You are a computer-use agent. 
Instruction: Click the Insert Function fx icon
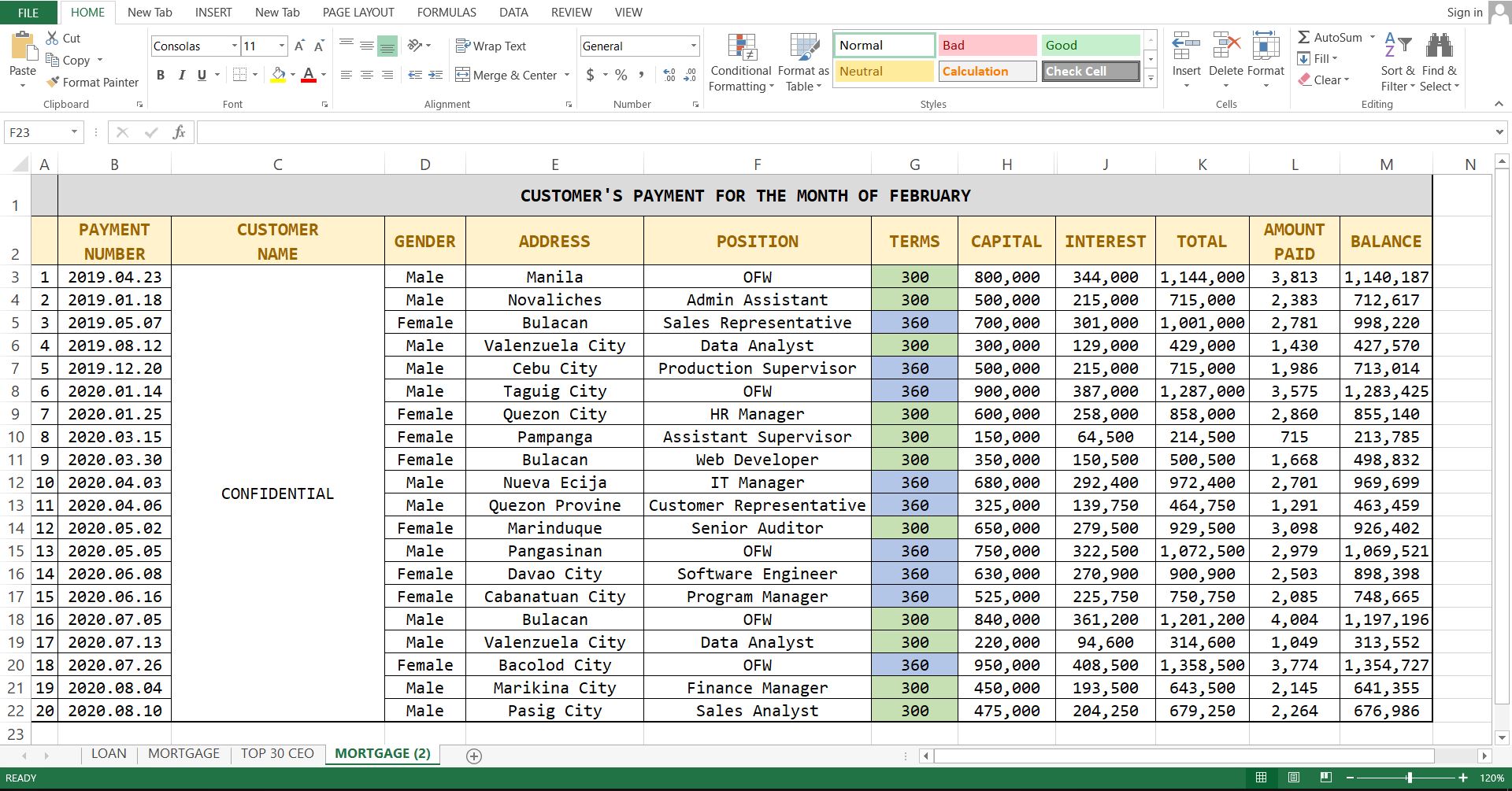click(x=180, y=132)
